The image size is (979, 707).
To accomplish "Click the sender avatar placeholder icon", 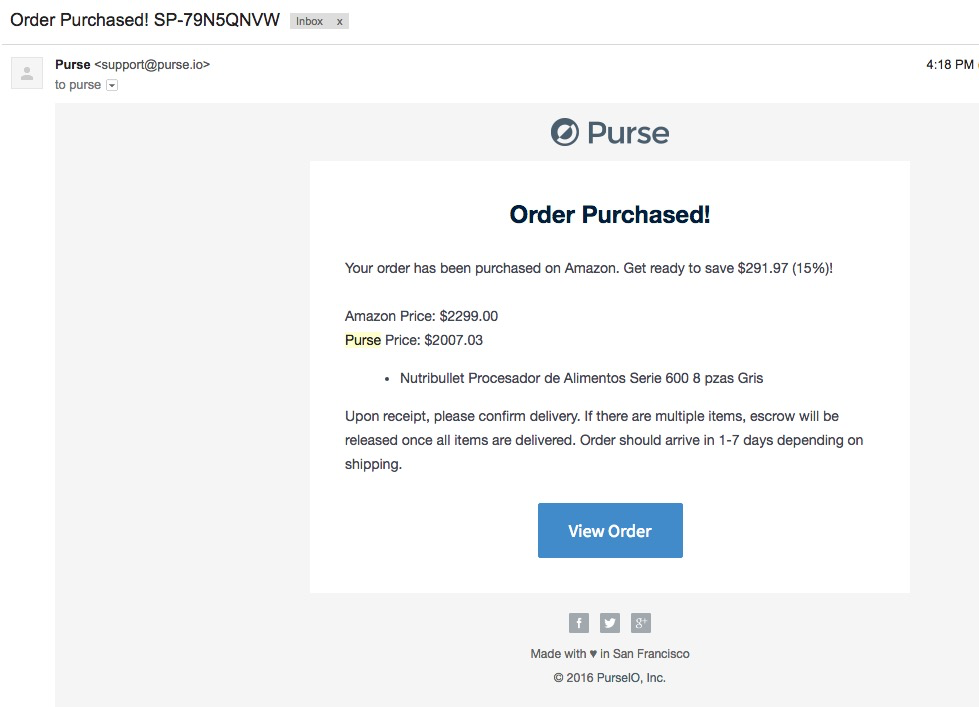I will click(x=27, y=73).
